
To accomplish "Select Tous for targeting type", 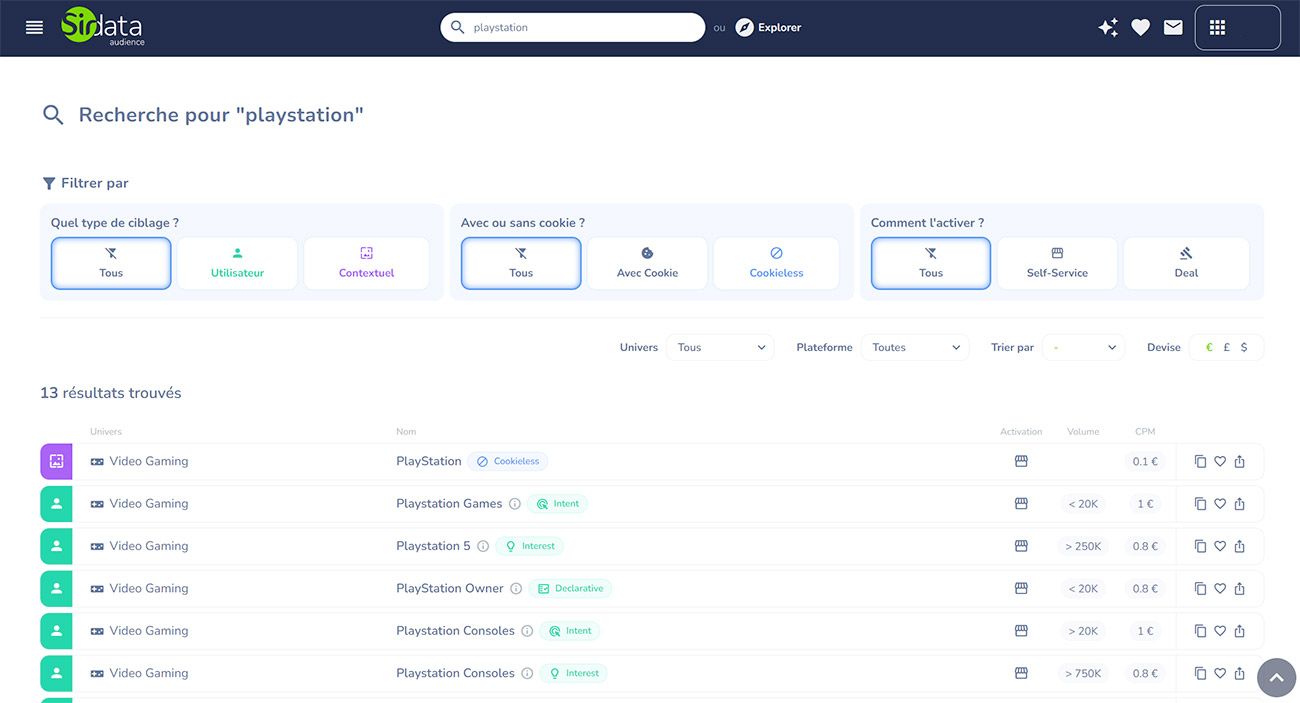I will click(111, 263).
